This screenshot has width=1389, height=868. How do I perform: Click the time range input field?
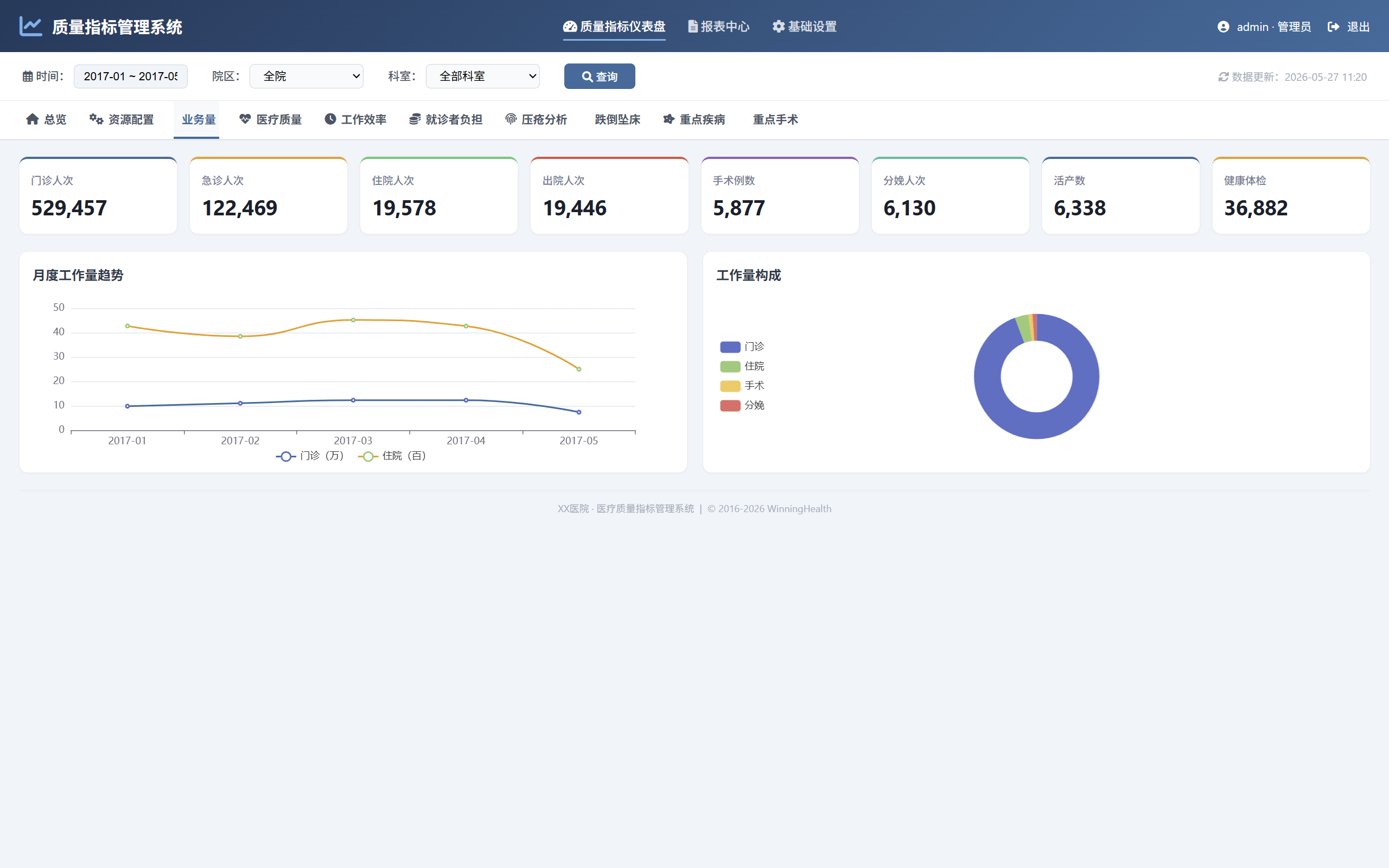[x=130, y=76]
